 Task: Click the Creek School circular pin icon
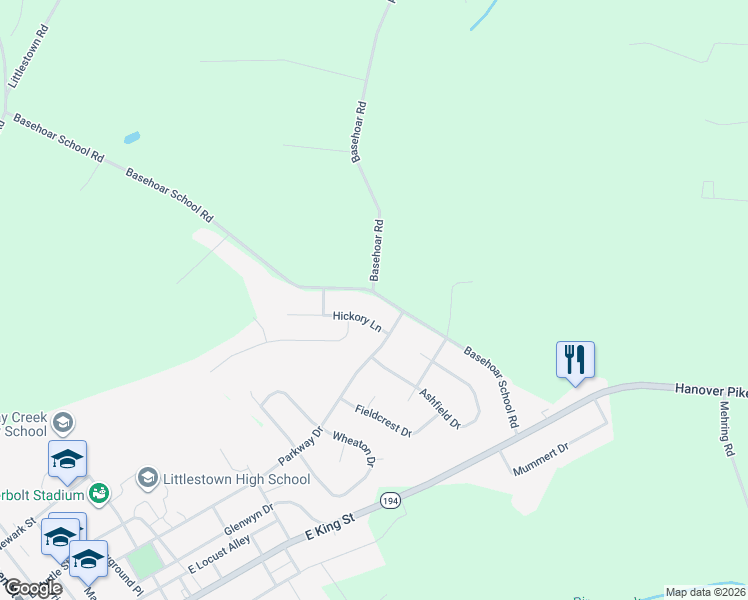click(63, 423)
